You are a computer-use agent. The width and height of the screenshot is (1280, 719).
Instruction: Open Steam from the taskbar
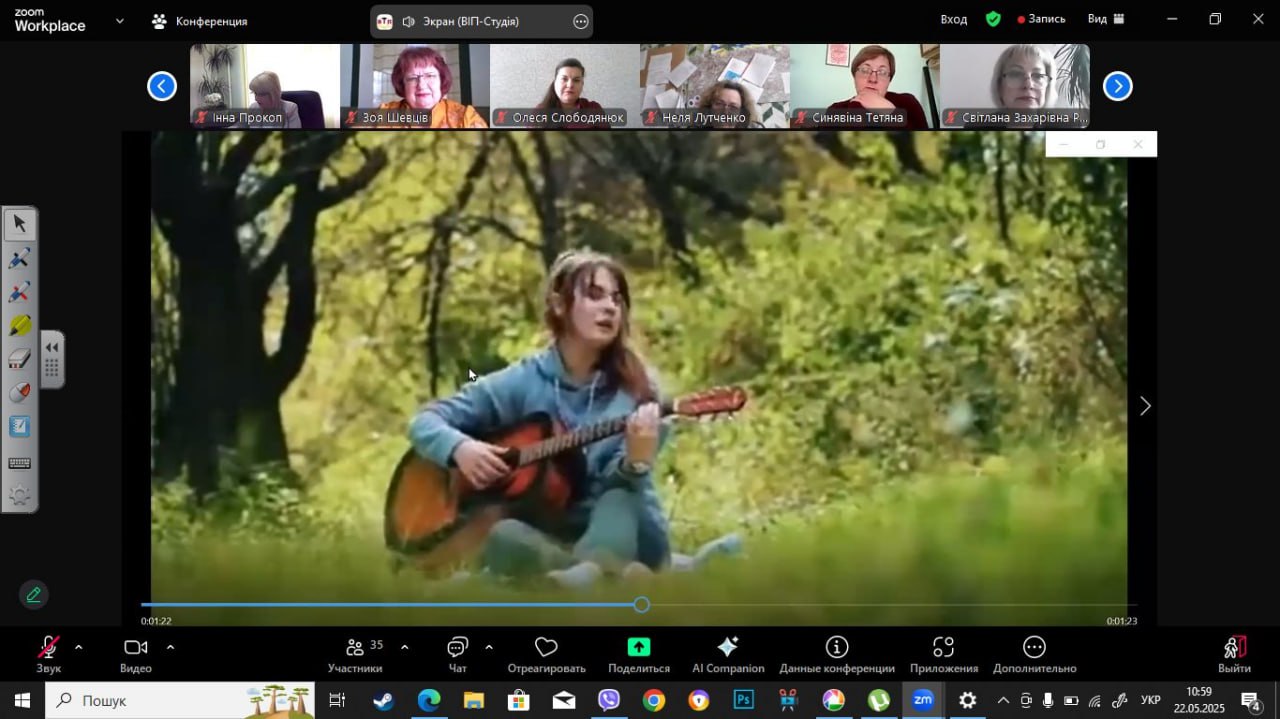383,700
